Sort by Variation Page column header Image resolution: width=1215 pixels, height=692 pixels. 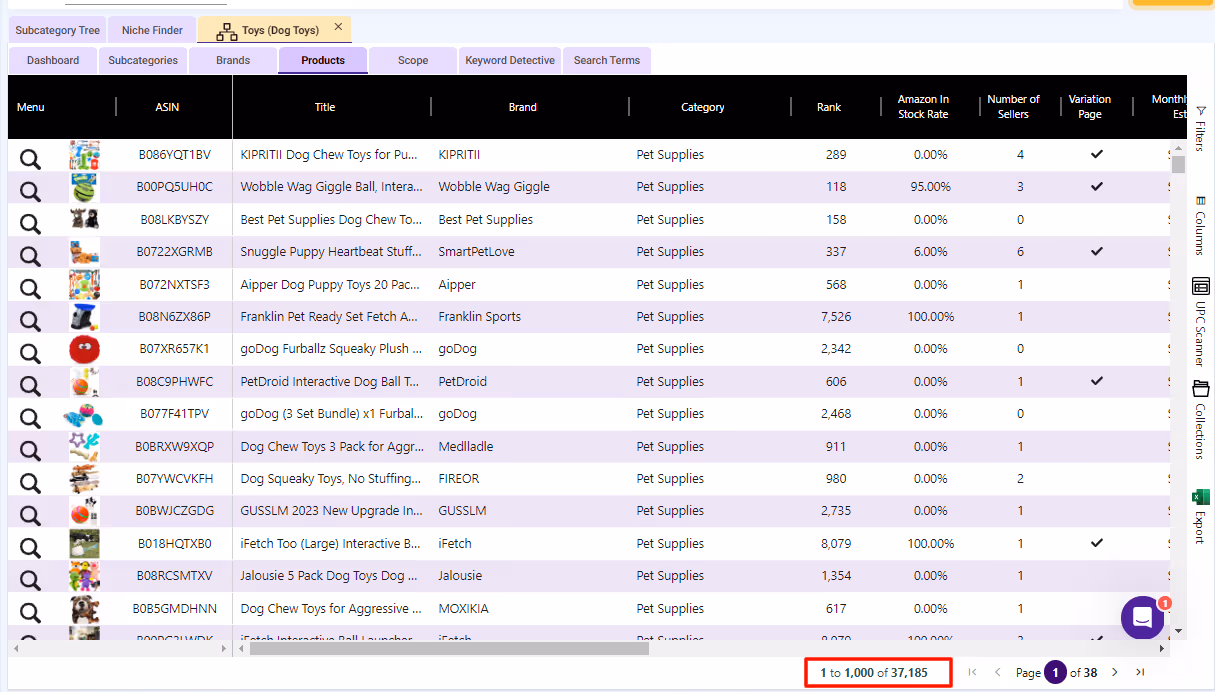coord(1090,107)
